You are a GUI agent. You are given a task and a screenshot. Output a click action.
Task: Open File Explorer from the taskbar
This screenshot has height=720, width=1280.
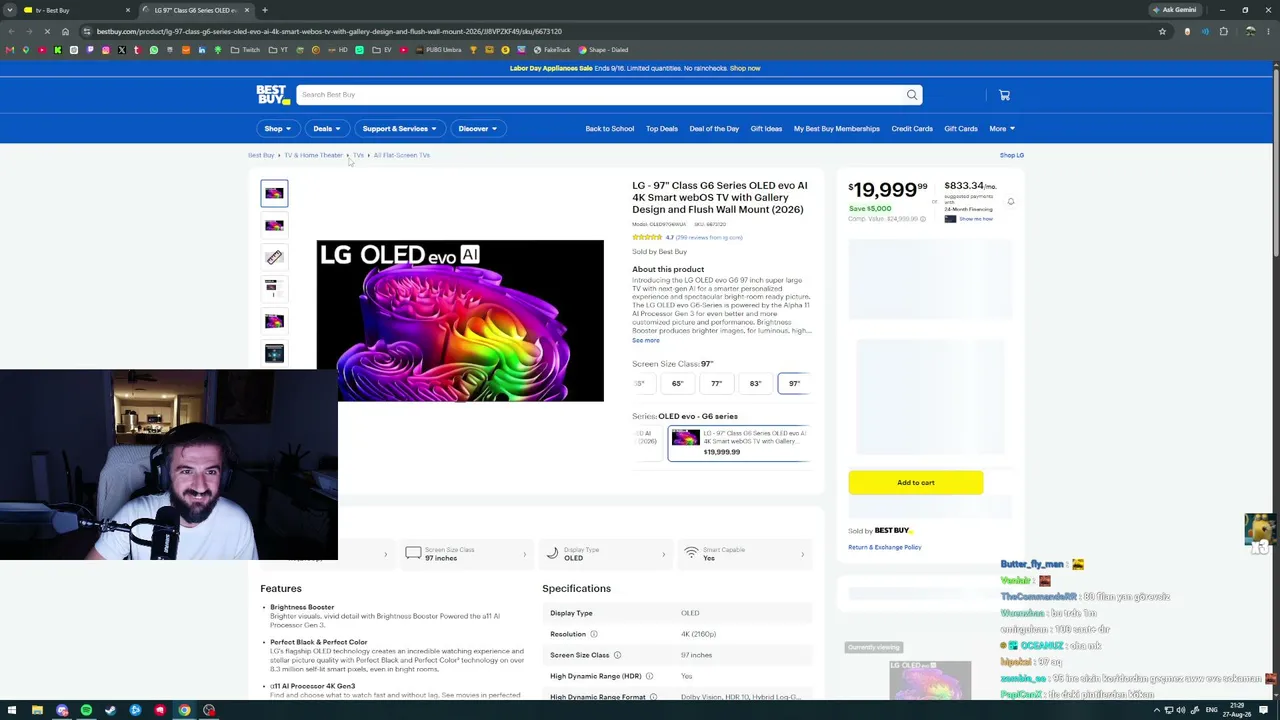pyautogui.click(x=37, y=711)
